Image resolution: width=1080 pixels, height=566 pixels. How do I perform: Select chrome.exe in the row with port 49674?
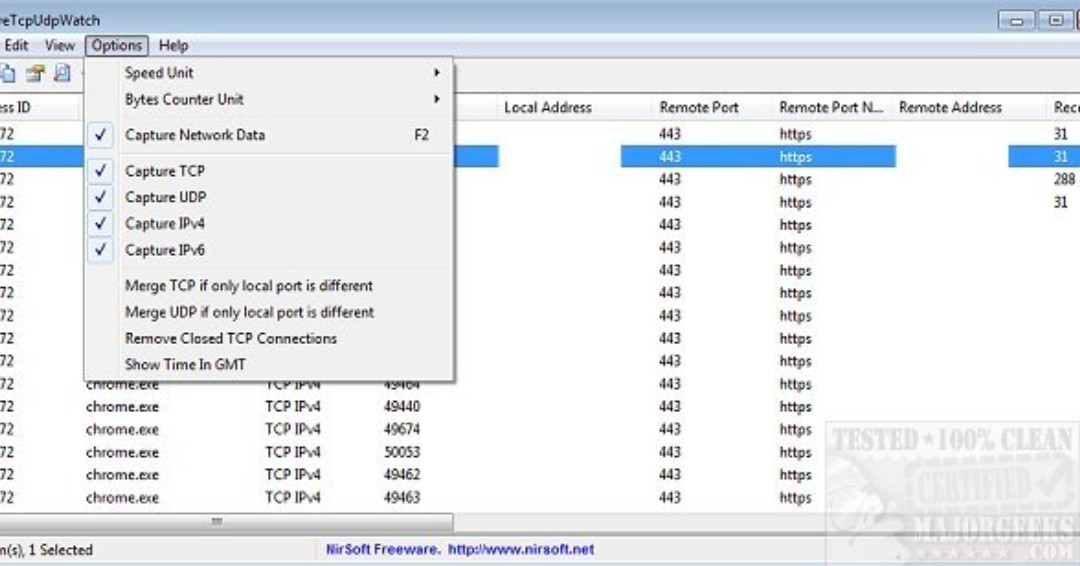point(123,430)
